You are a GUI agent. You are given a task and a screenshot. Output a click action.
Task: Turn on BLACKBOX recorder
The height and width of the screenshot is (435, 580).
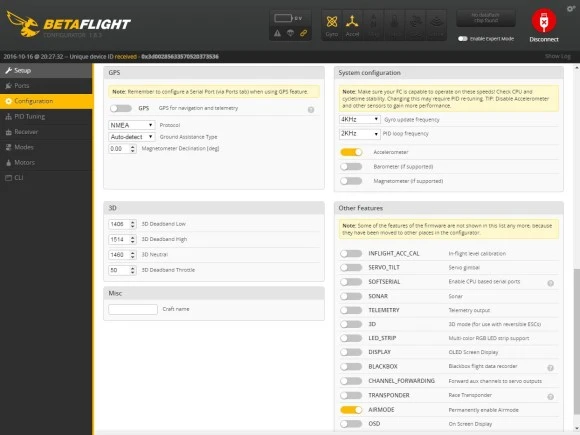point(351,367)
